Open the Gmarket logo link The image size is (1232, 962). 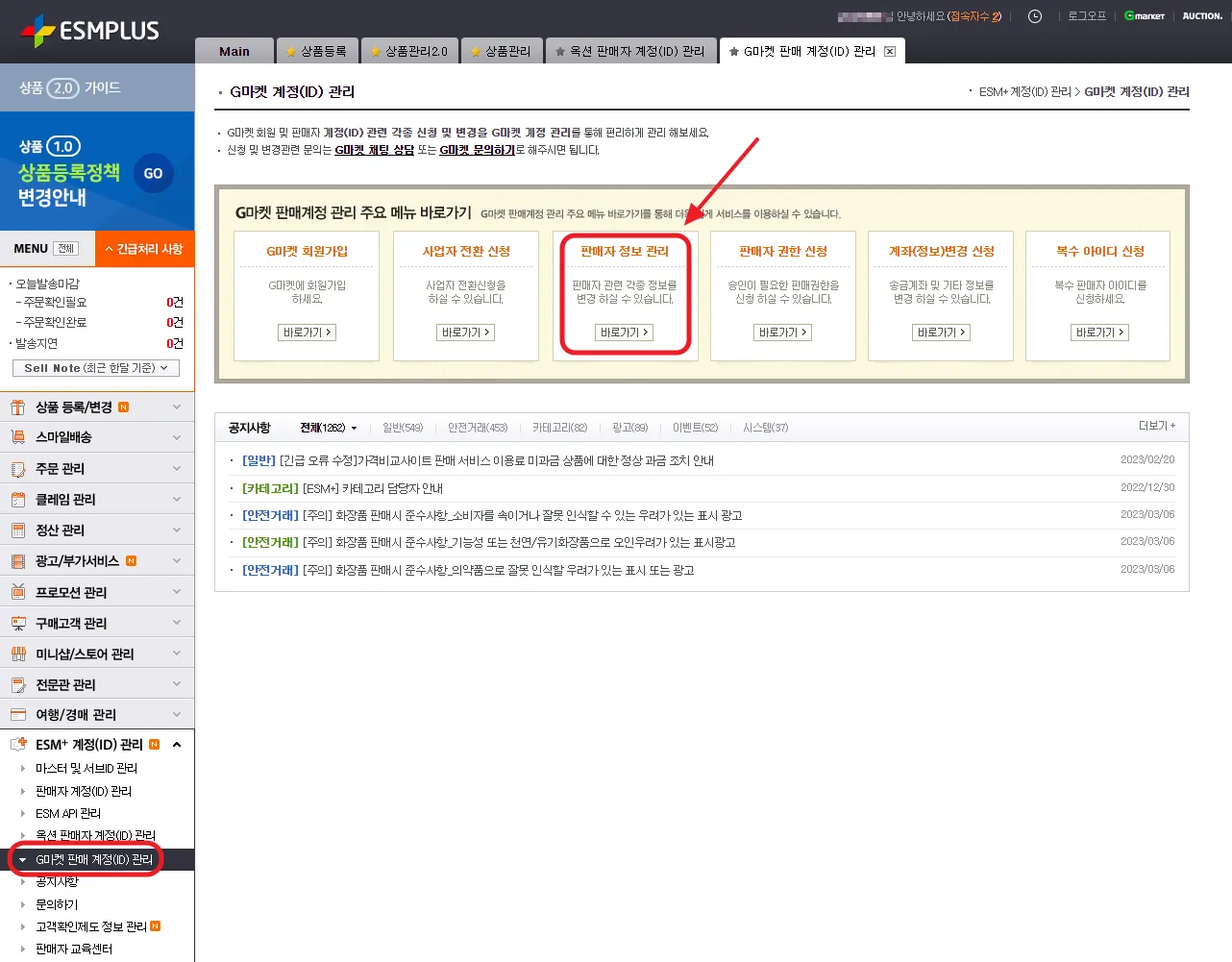[1145, 16]
